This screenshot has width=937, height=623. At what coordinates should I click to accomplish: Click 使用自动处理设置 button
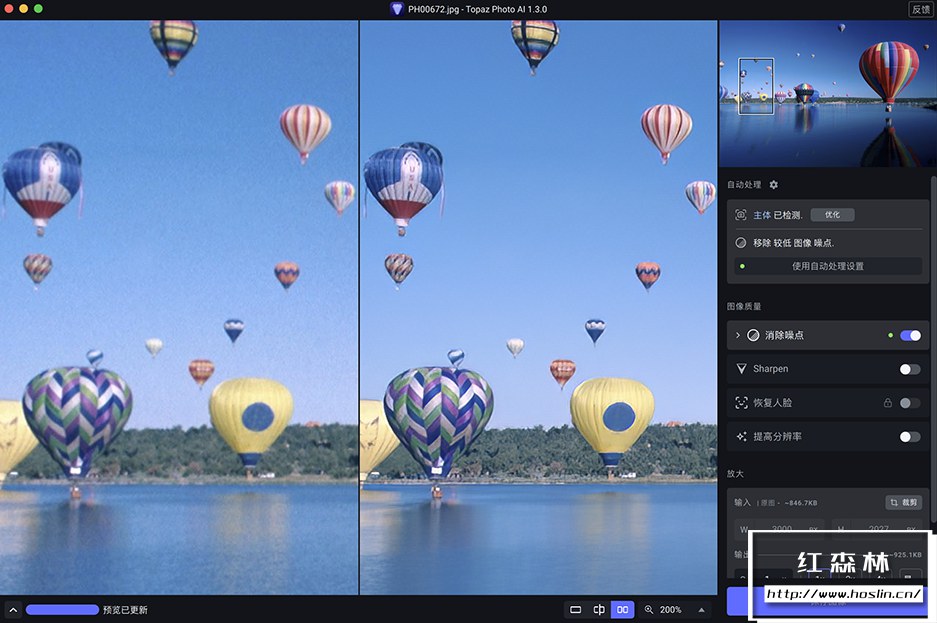[827, 266]
